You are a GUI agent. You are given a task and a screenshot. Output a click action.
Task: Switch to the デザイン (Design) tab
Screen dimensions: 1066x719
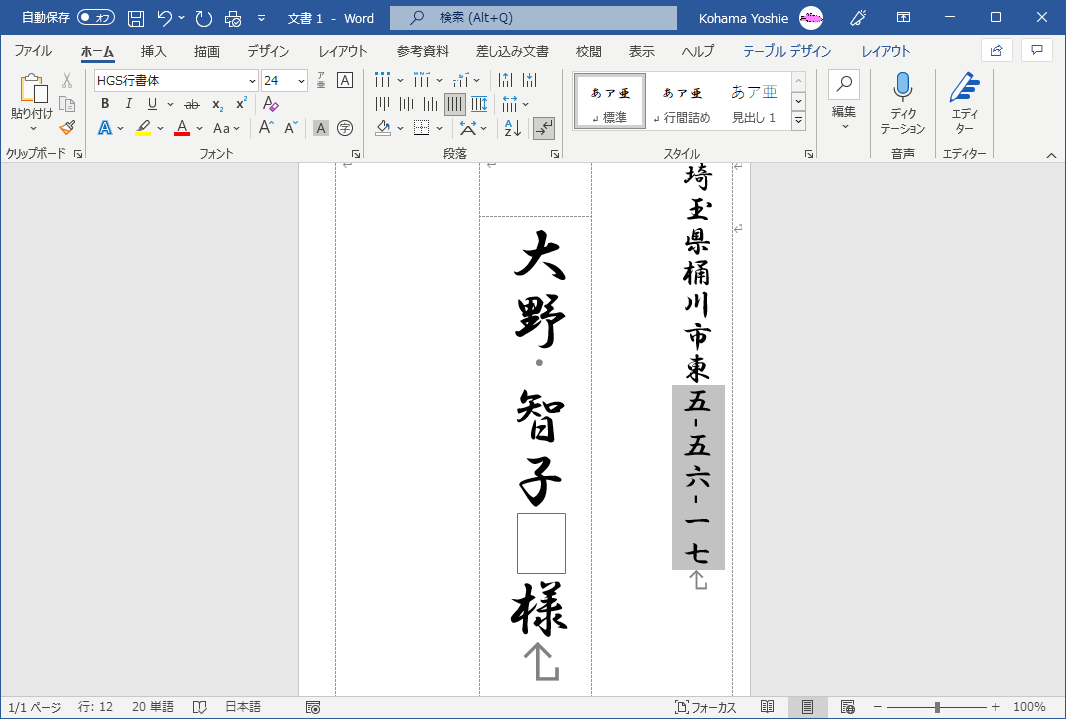coord(268,51)
